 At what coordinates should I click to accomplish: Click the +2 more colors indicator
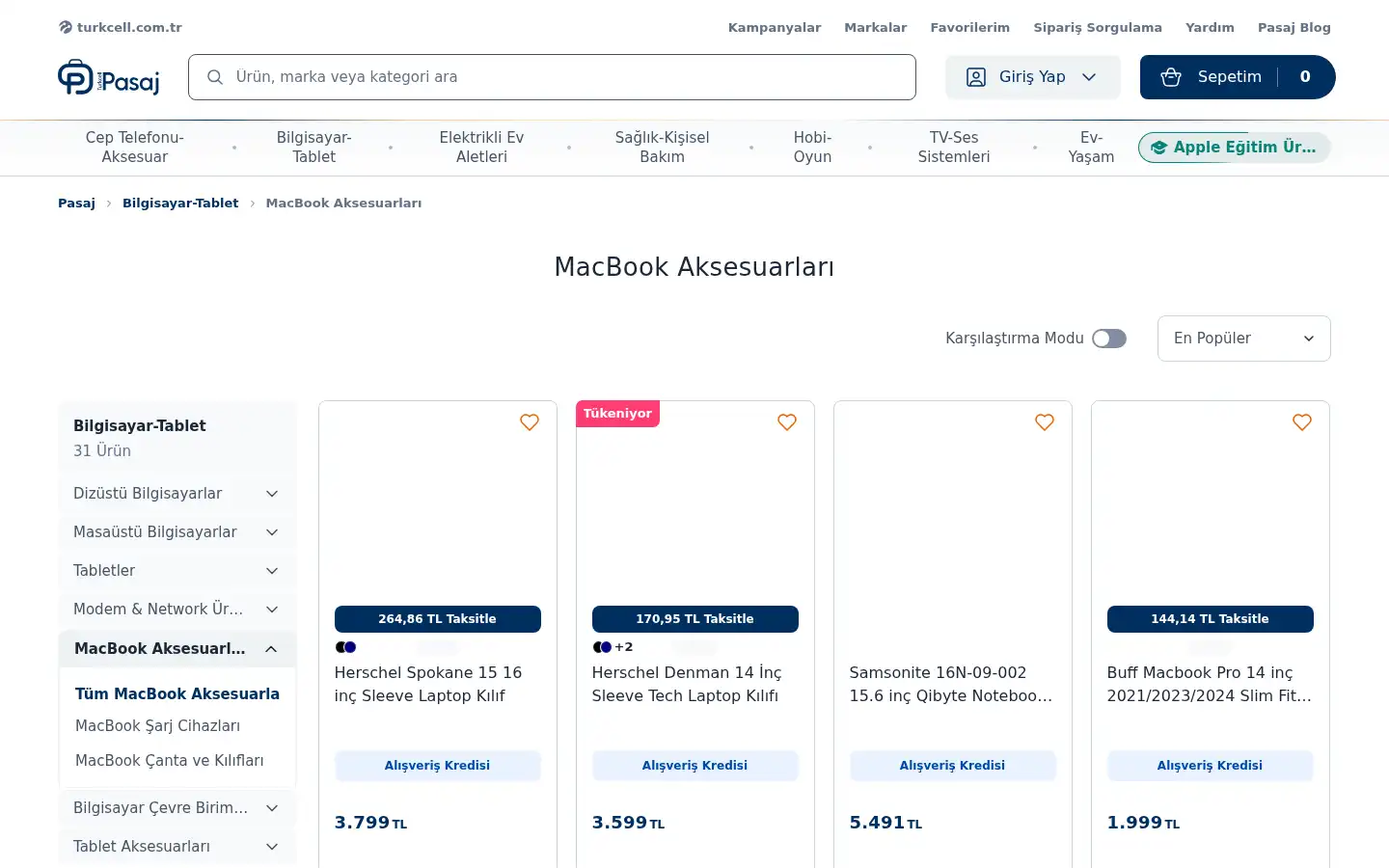click(x=624, y=647)
